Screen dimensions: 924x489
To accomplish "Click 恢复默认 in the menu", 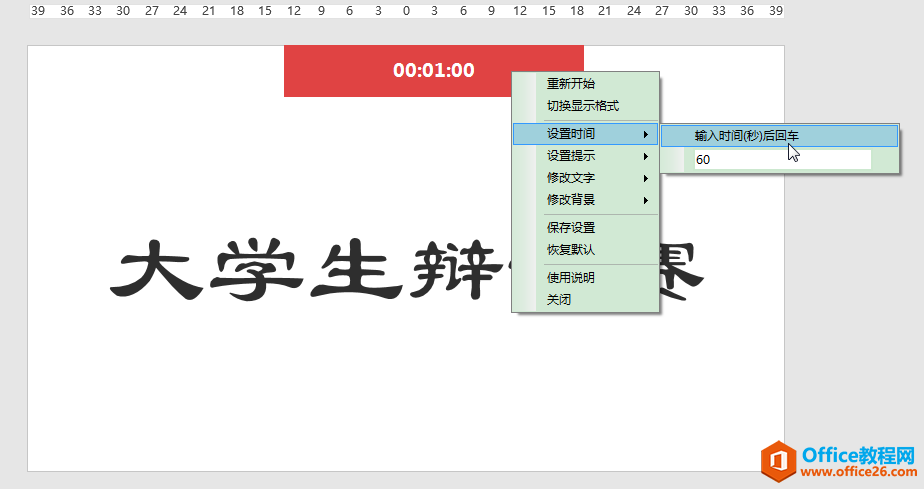I will coord(585,250).
